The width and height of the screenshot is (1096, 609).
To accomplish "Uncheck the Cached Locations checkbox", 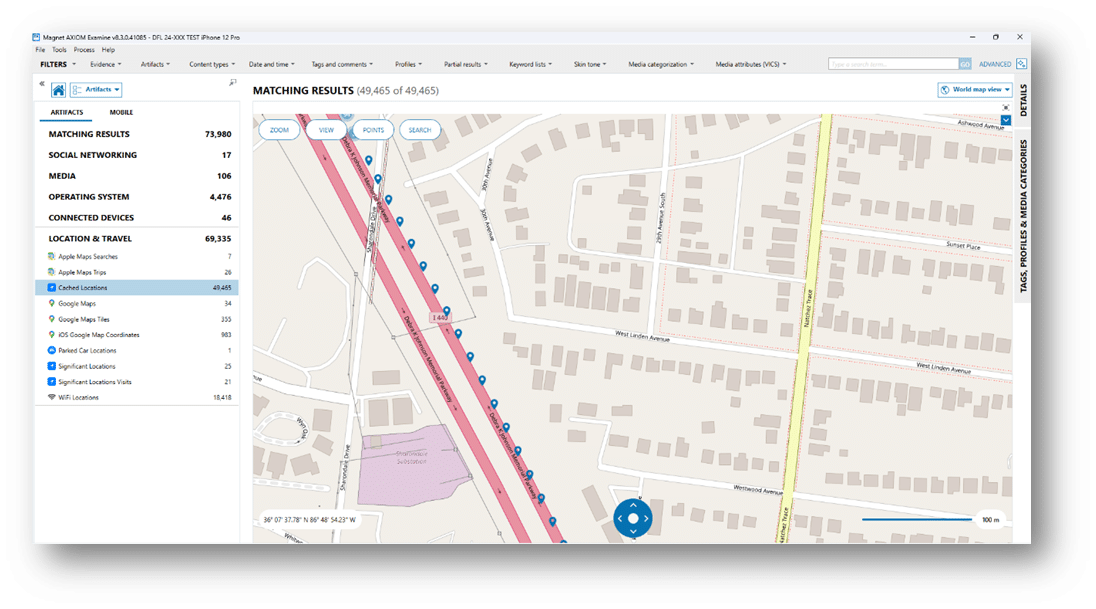I will 52,287.
